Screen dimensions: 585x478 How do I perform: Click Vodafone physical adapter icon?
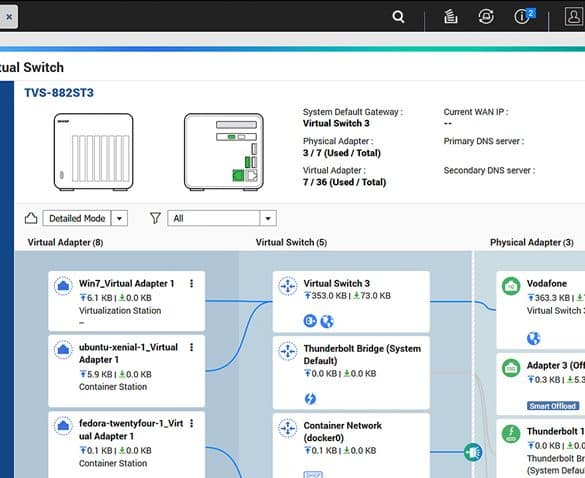click(511, 286)
